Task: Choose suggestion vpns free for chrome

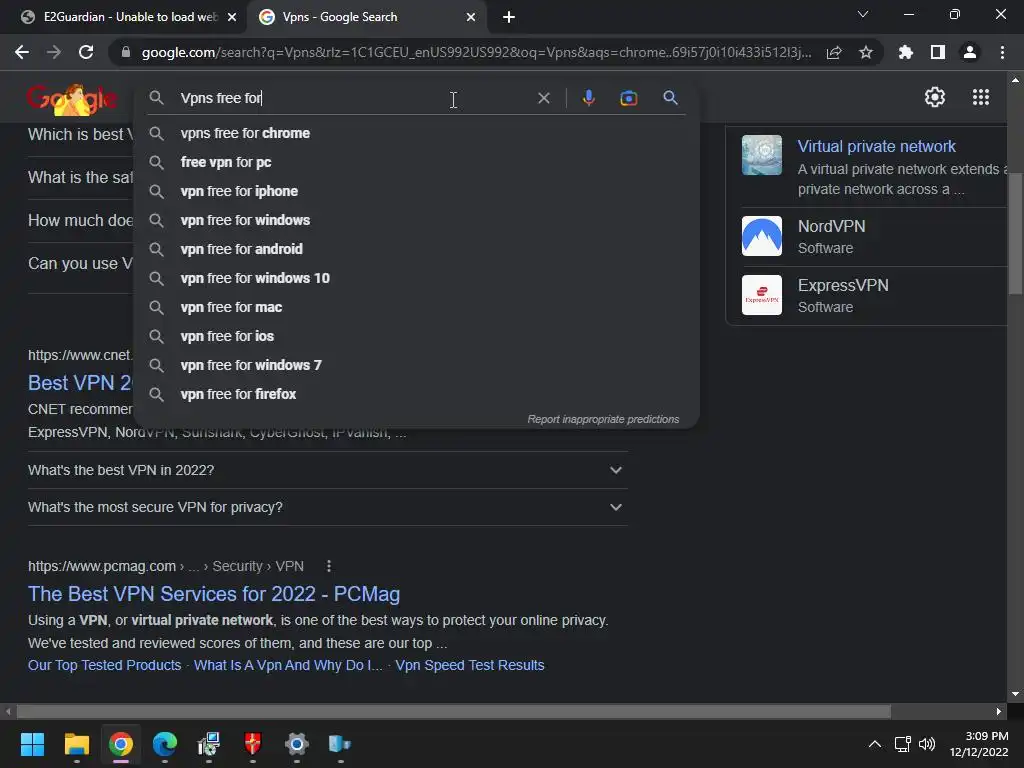Action: tap(416, 133)
